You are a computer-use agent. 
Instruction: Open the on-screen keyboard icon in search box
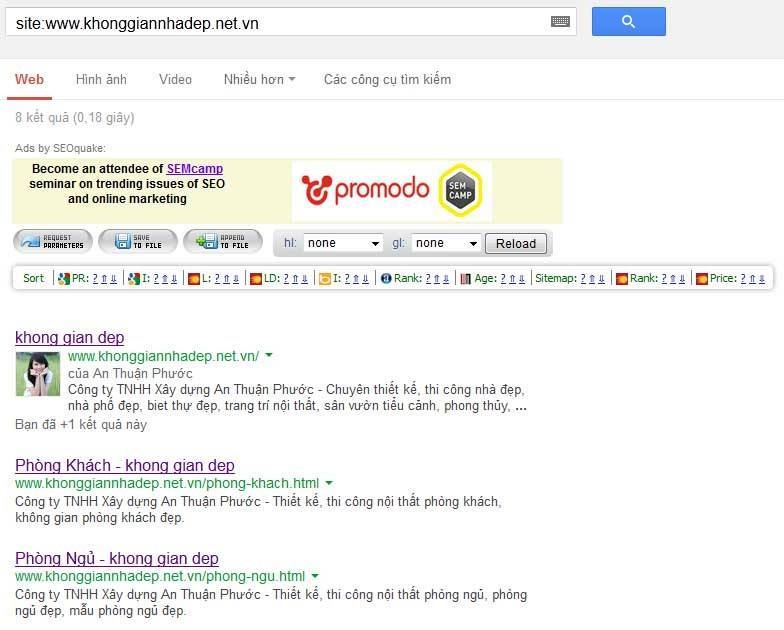click(560, 22)
